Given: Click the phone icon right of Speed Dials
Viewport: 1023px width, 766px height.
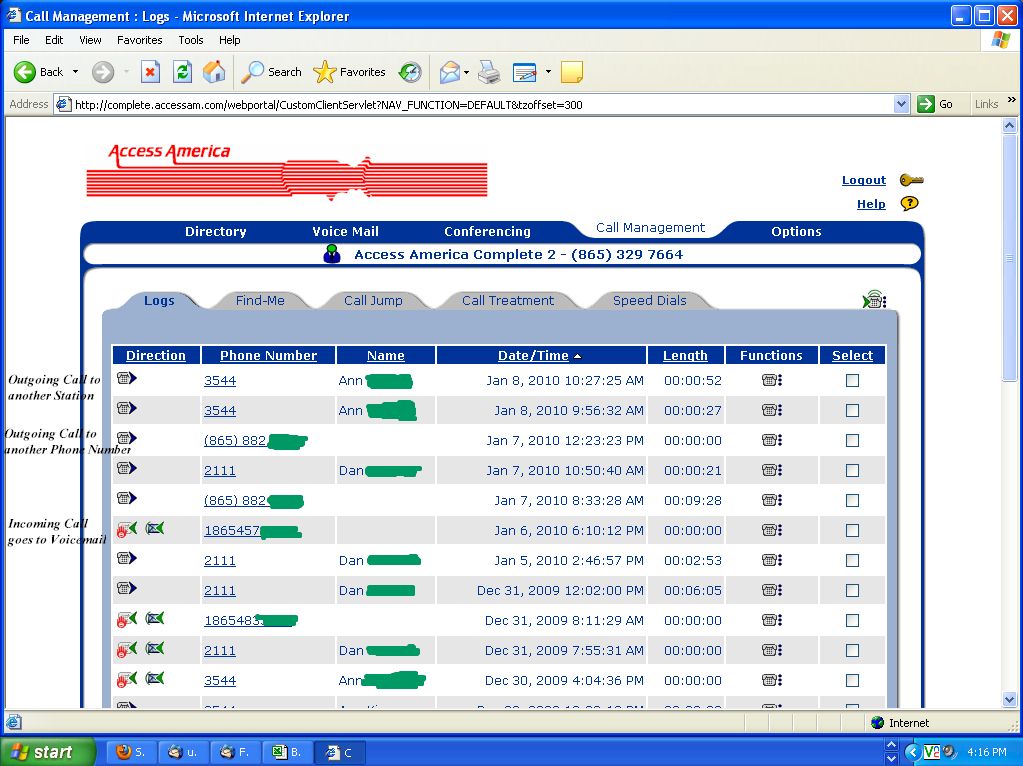Looking at the screenshot, I should (x=874, y=300).
